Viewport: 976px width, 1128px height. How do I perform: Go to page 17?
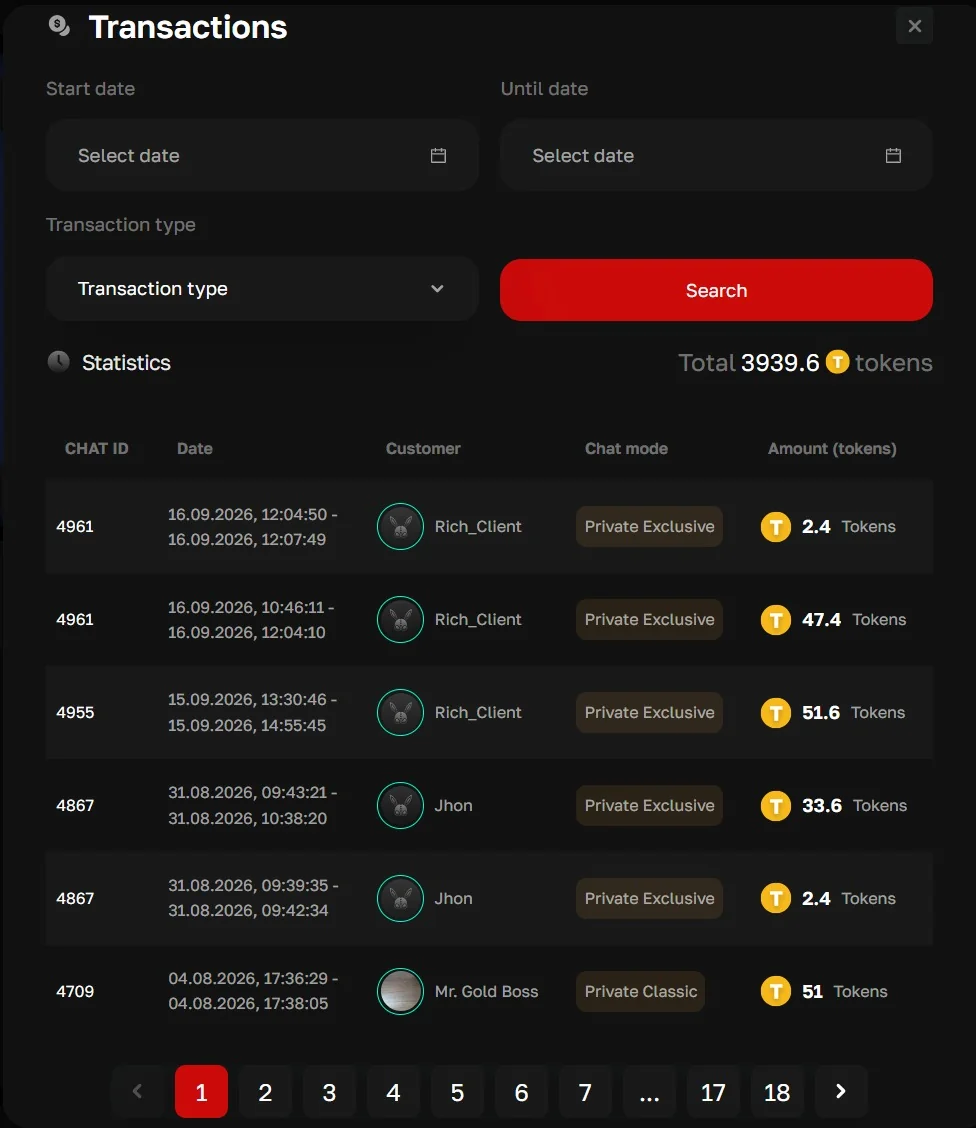click(713, 1091)
